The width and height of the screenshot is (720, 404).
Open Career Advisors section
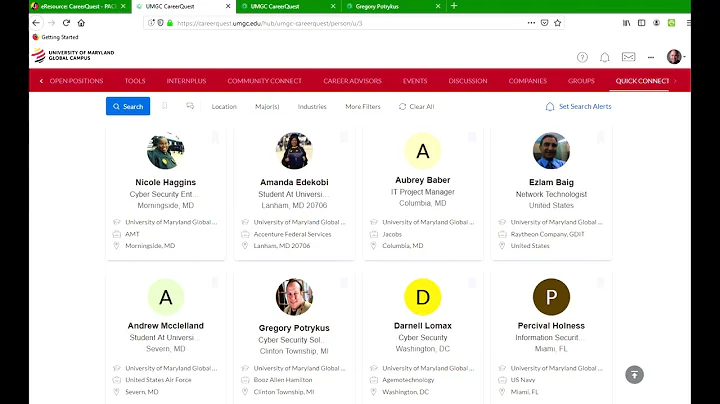pyautogui.click(x=352, y=81)
